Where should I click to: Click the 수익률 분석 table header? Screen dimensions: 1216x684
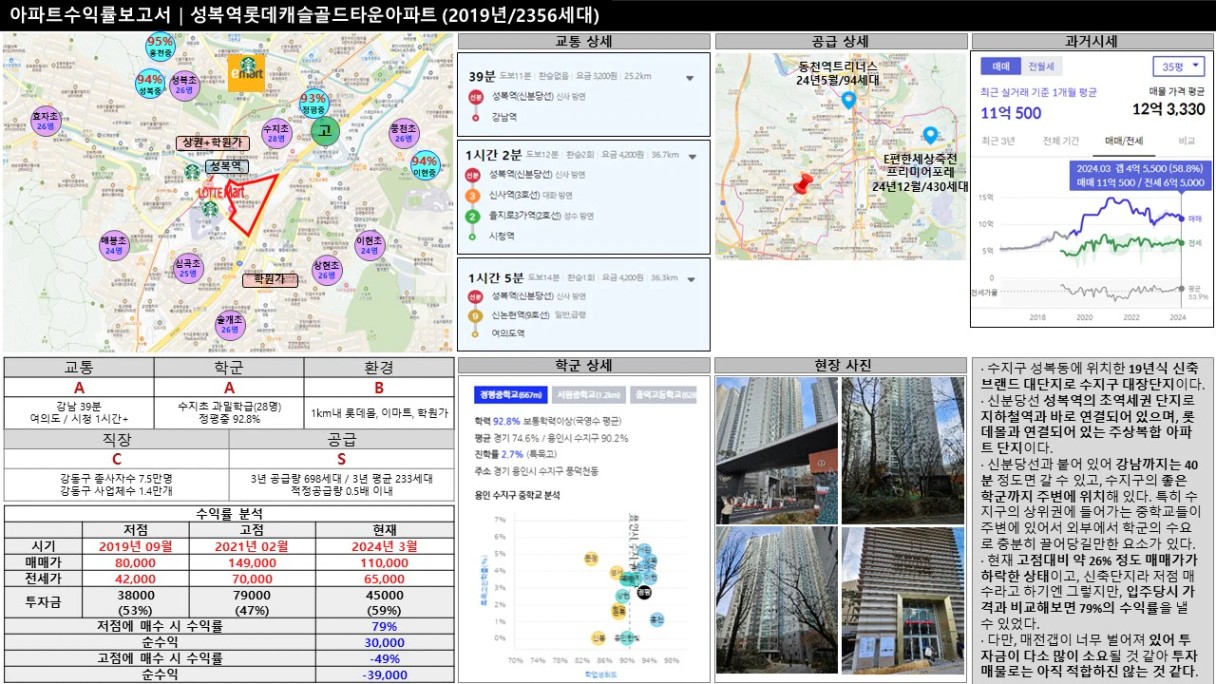click(x=229, y=513)
